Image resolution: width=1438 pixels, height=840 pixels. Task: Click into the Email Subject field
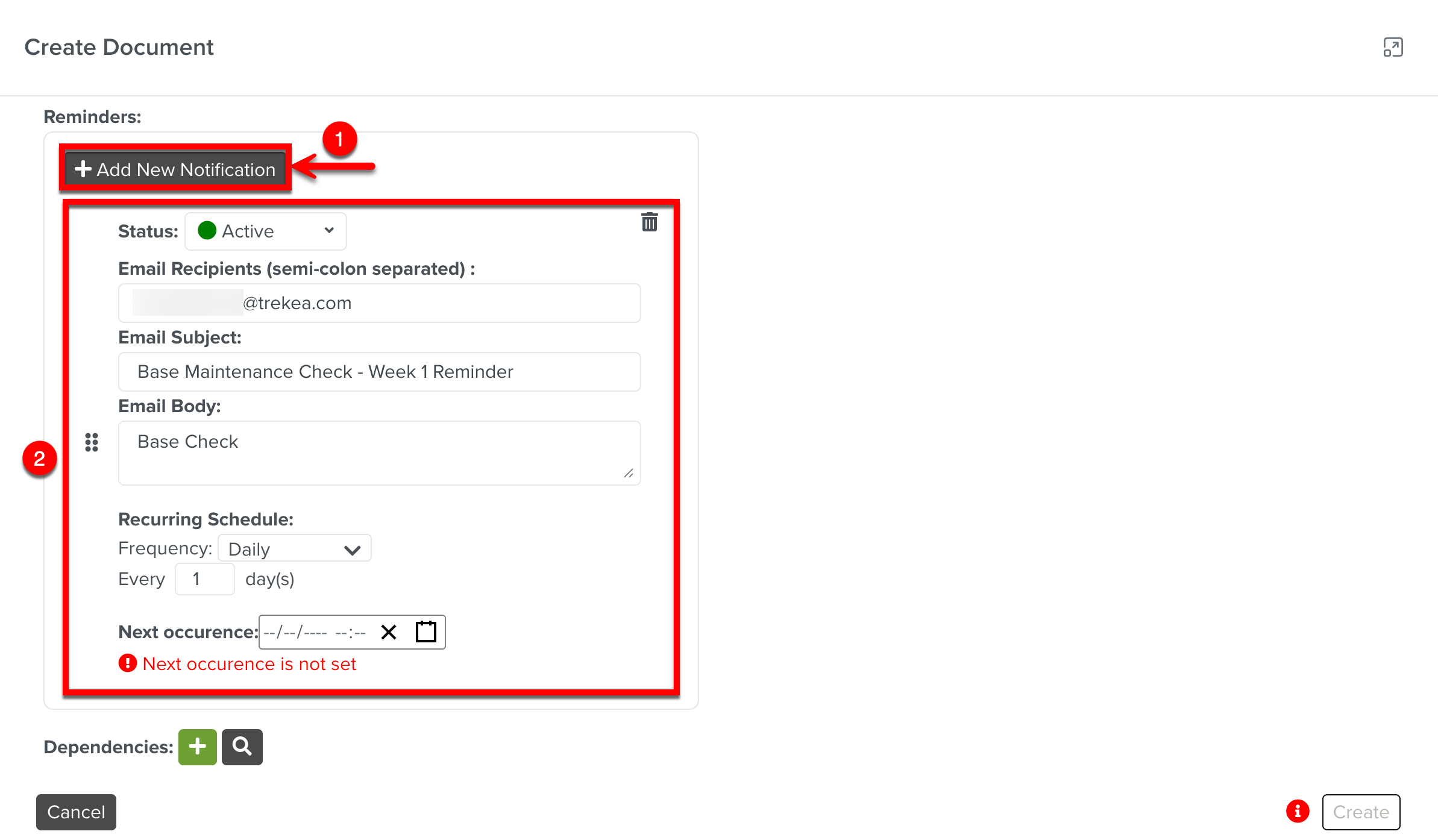tap(380, 372)
